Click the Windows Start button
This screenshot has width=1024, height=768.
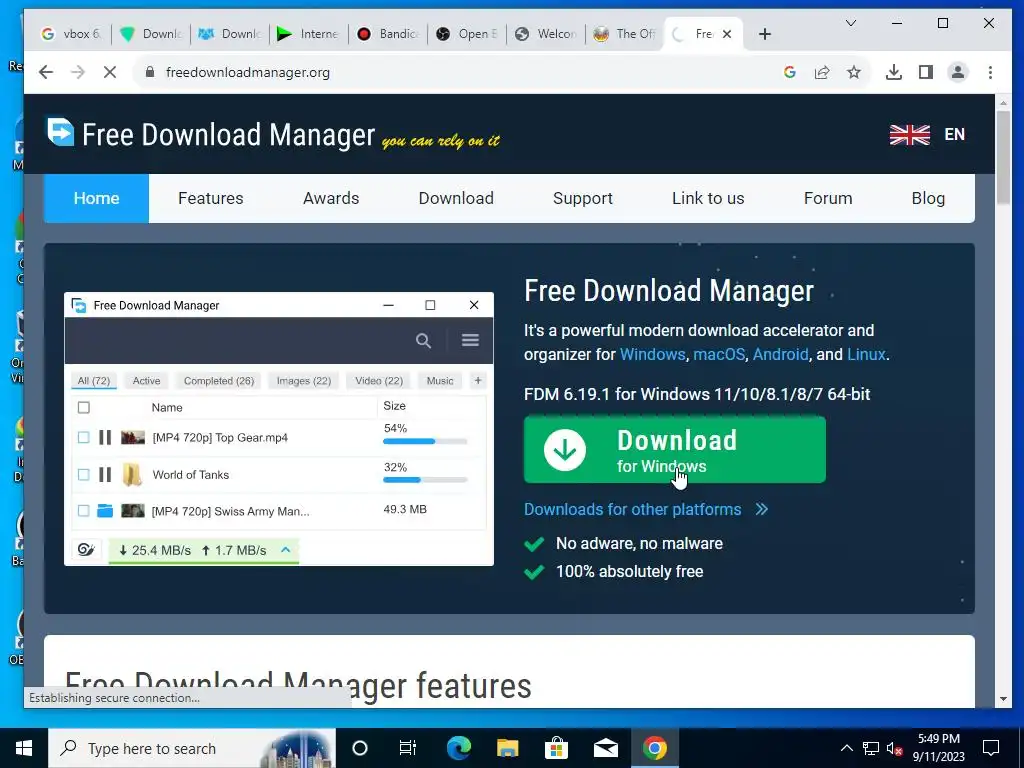pos(24,748)
